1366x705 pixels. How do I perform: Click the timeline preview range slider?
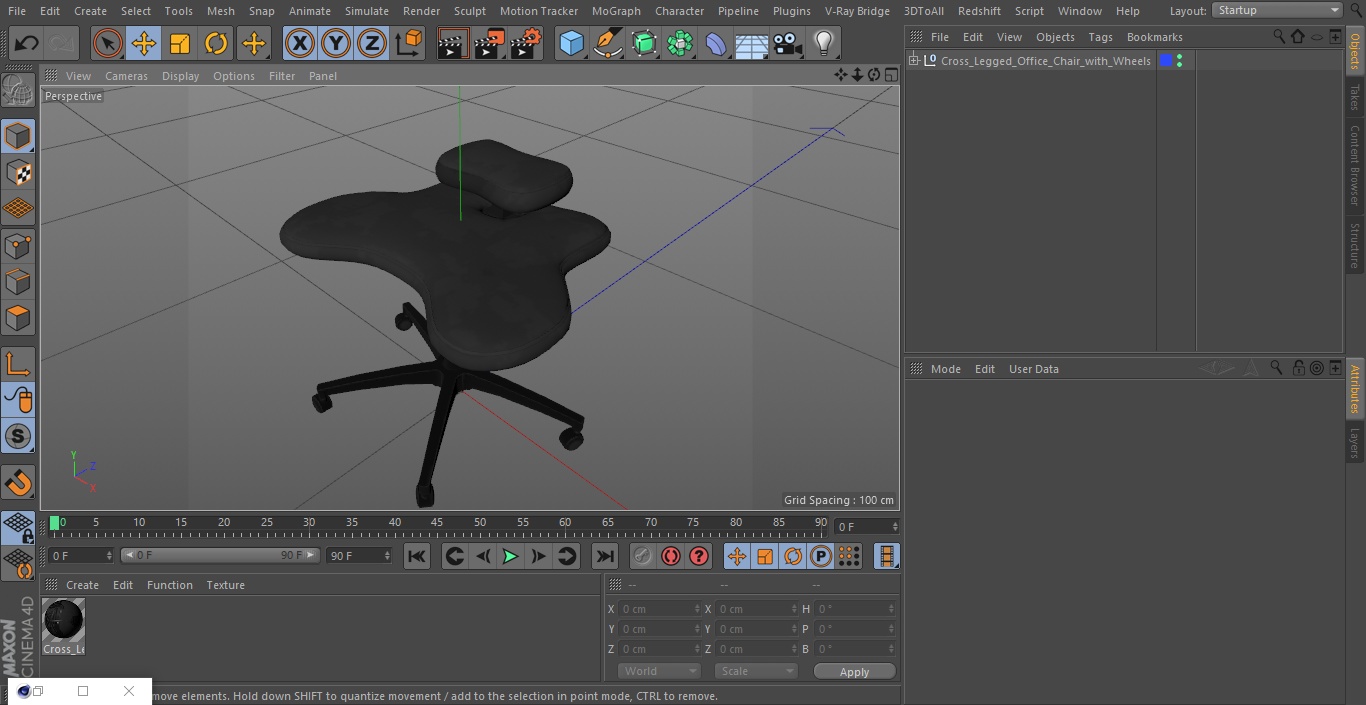coord(220,555)
